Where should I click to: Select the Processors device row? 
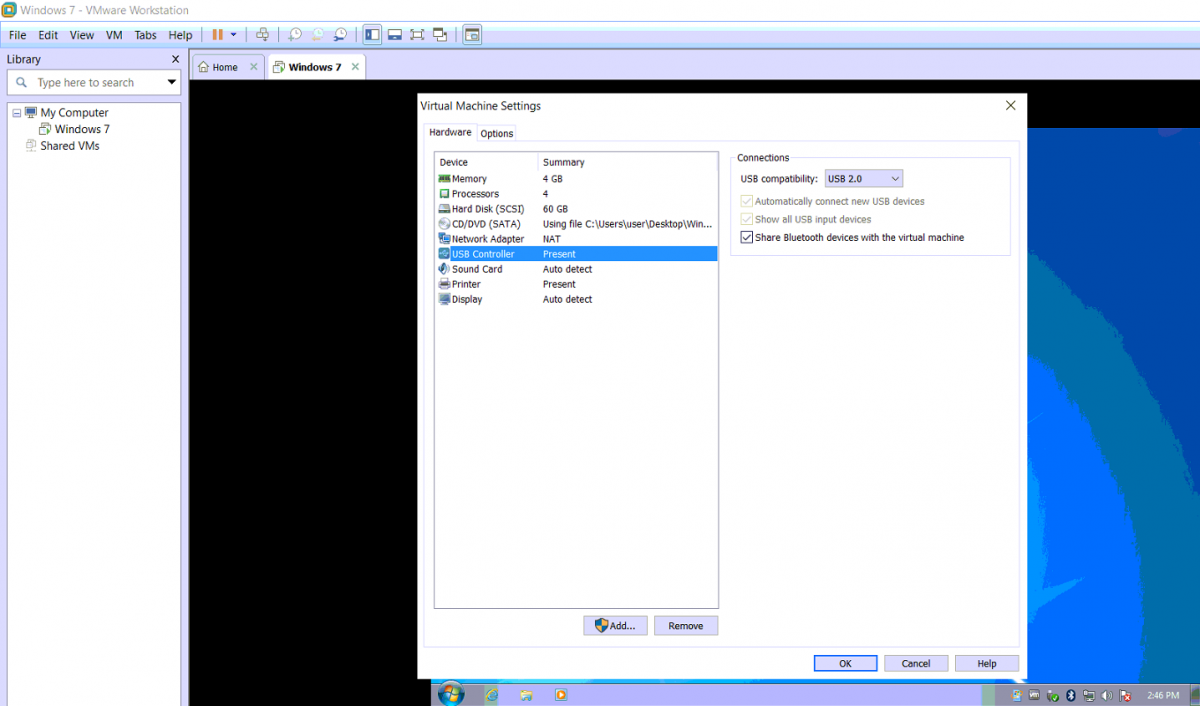click(x=576, y=194)
